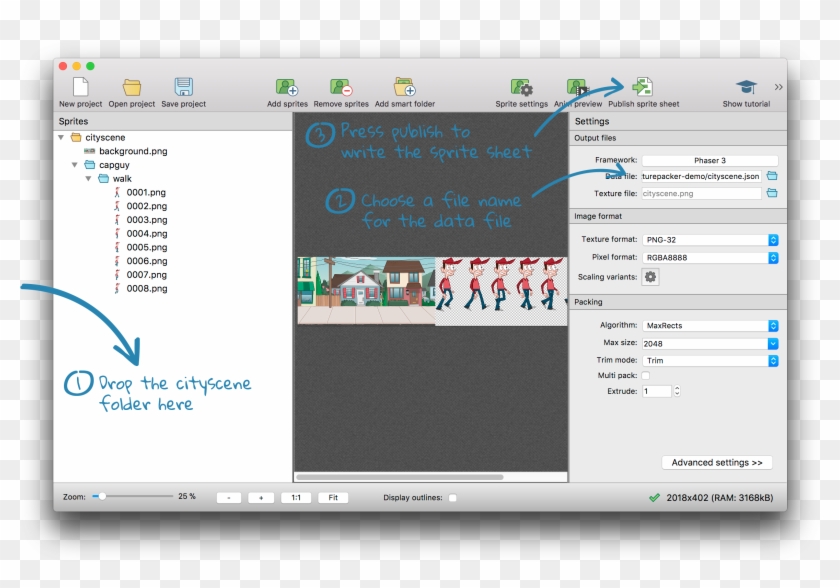Enable the Multi pack option

[x=646, y=375]
